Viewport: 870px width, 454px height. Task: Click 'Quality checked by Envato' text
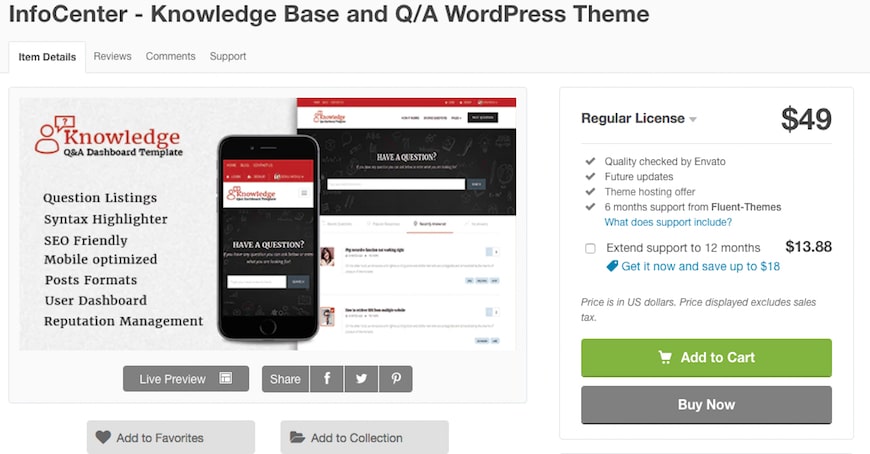point(665,162)
